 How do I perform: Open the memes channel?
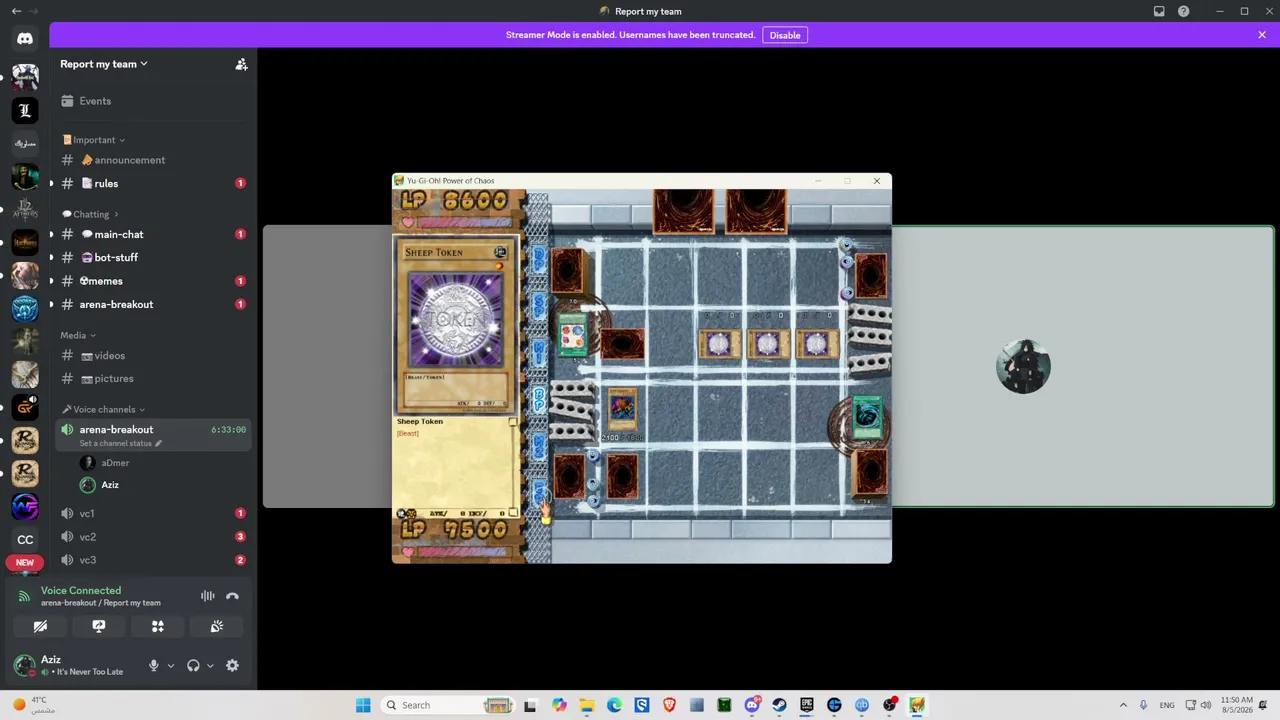coord(153,281)
